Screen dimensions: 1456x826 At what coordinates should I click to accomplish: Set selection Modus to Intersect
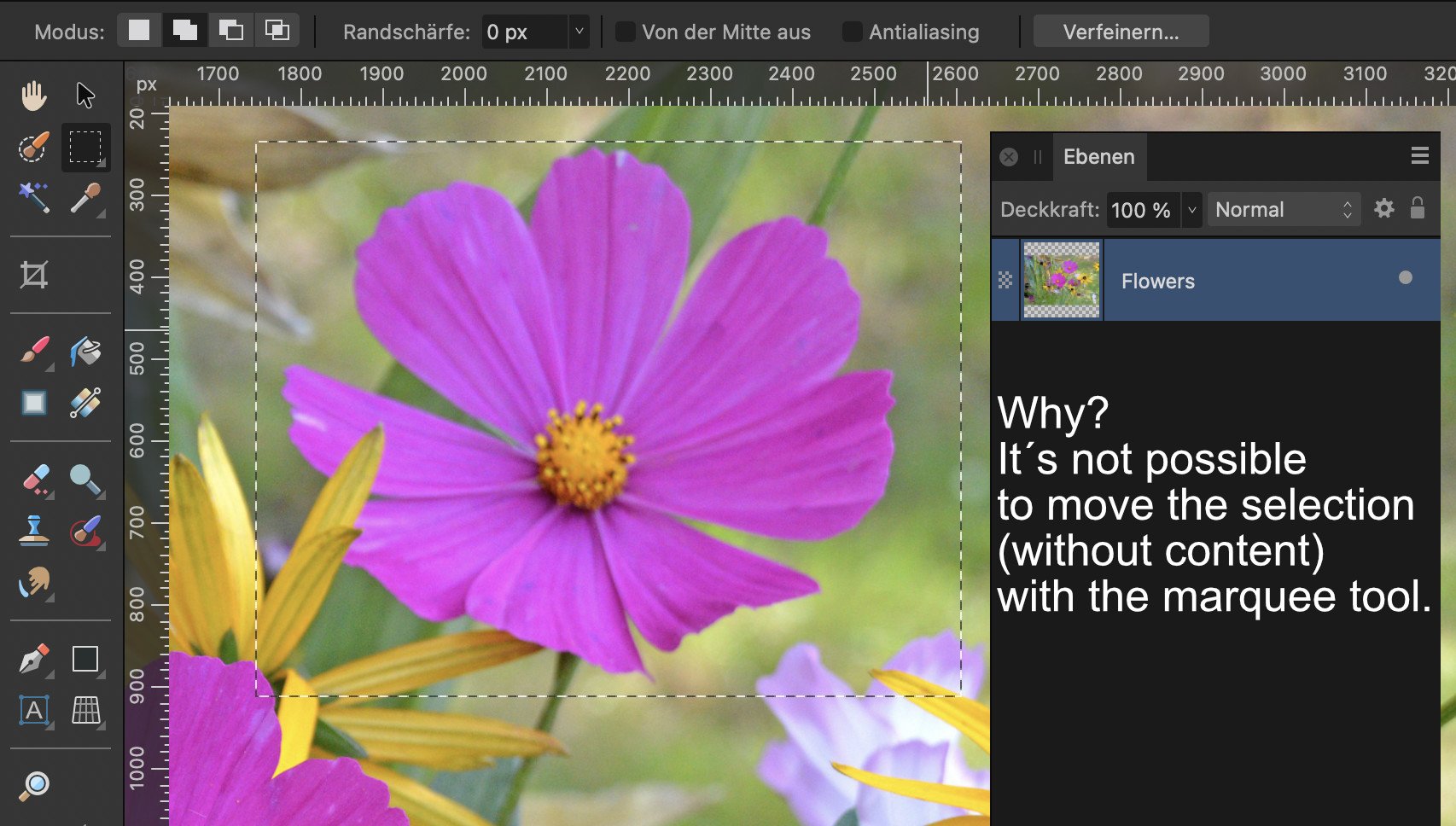277,31
